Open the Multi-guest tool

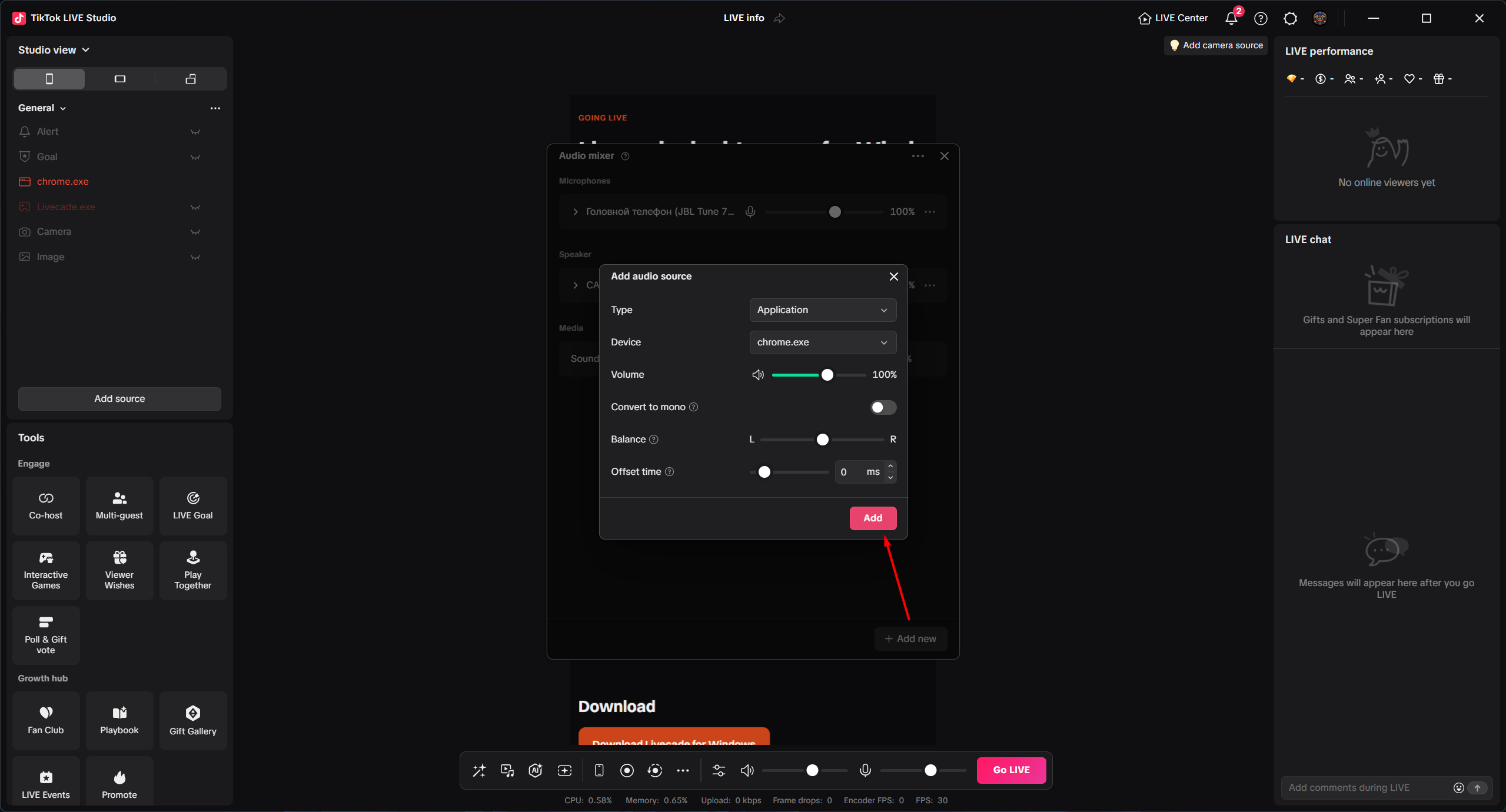pyautogui.click(x=119, y=505)
